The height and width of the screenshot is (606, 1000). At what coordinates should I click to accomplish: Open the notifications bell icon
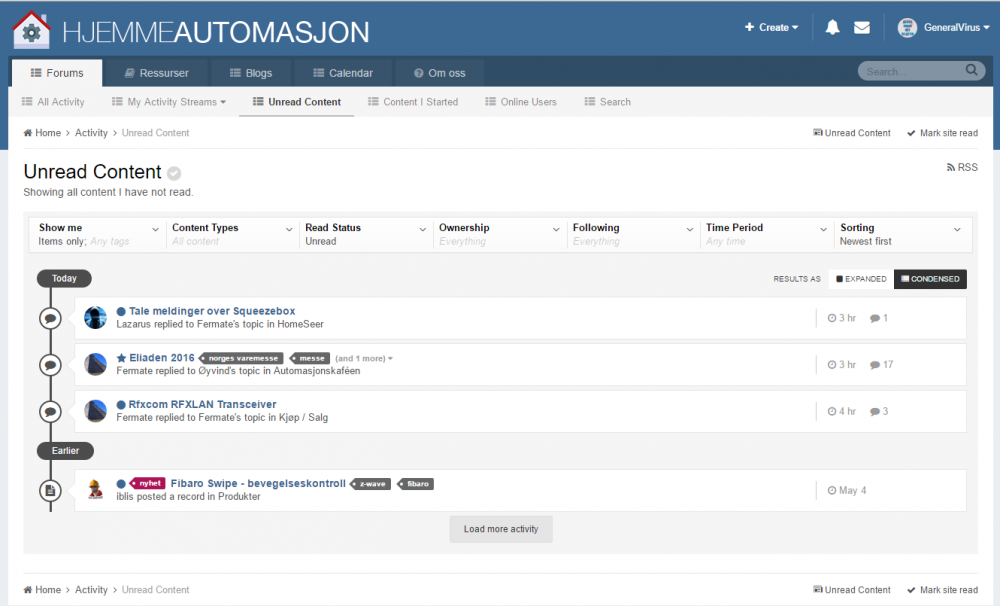click(x=832, y=28)
